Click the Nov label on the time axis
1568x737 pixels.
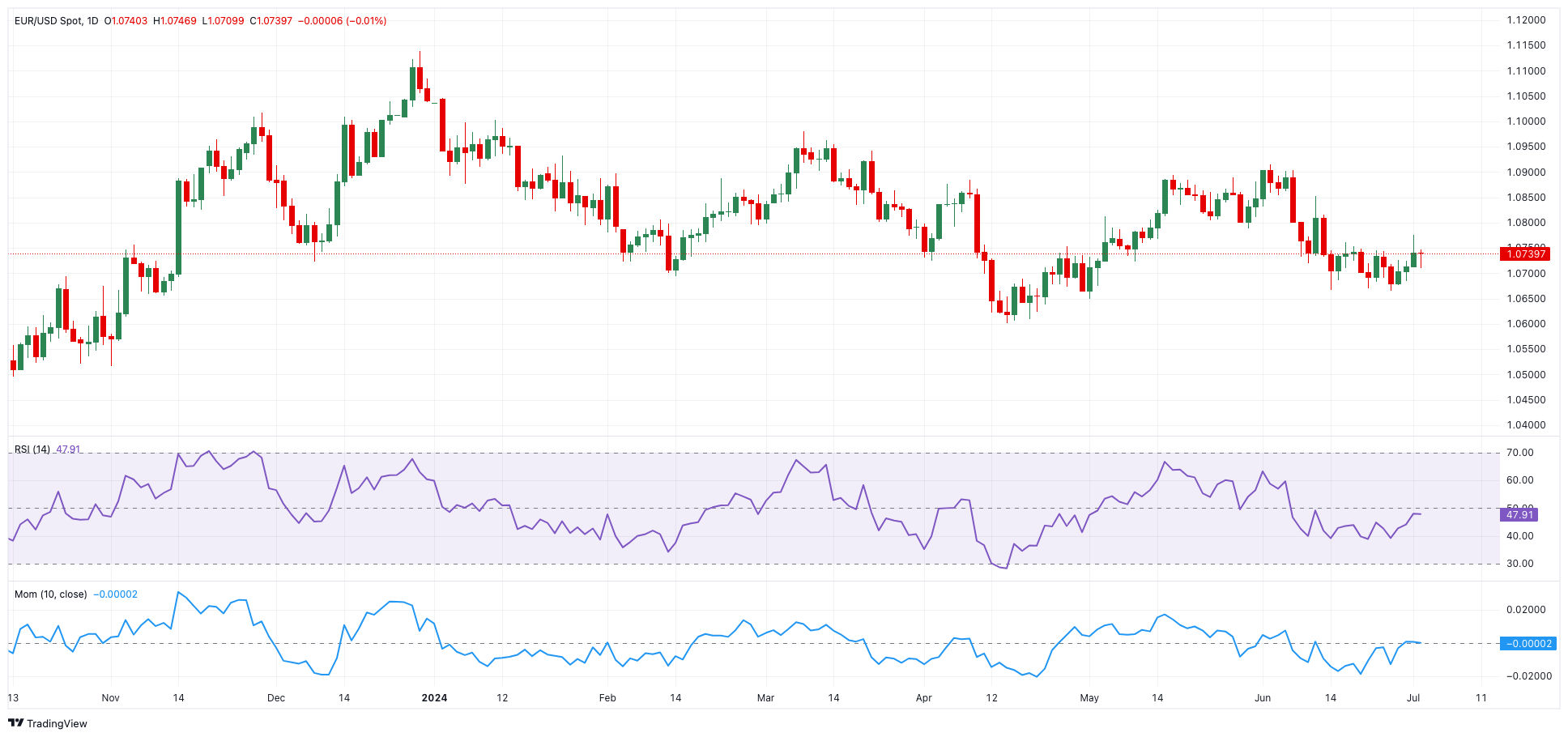[111, 698]
